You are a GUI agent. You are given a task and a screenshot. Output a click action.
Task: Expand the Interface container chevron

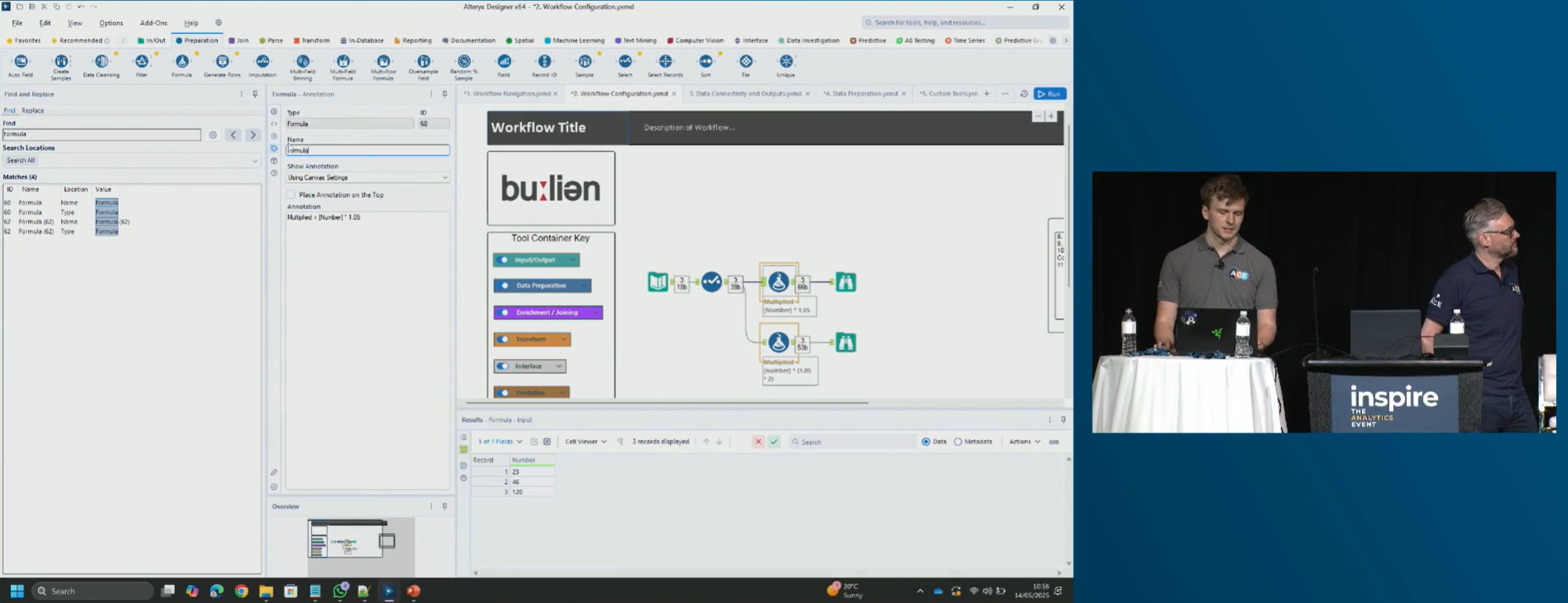tap(559, 365)
